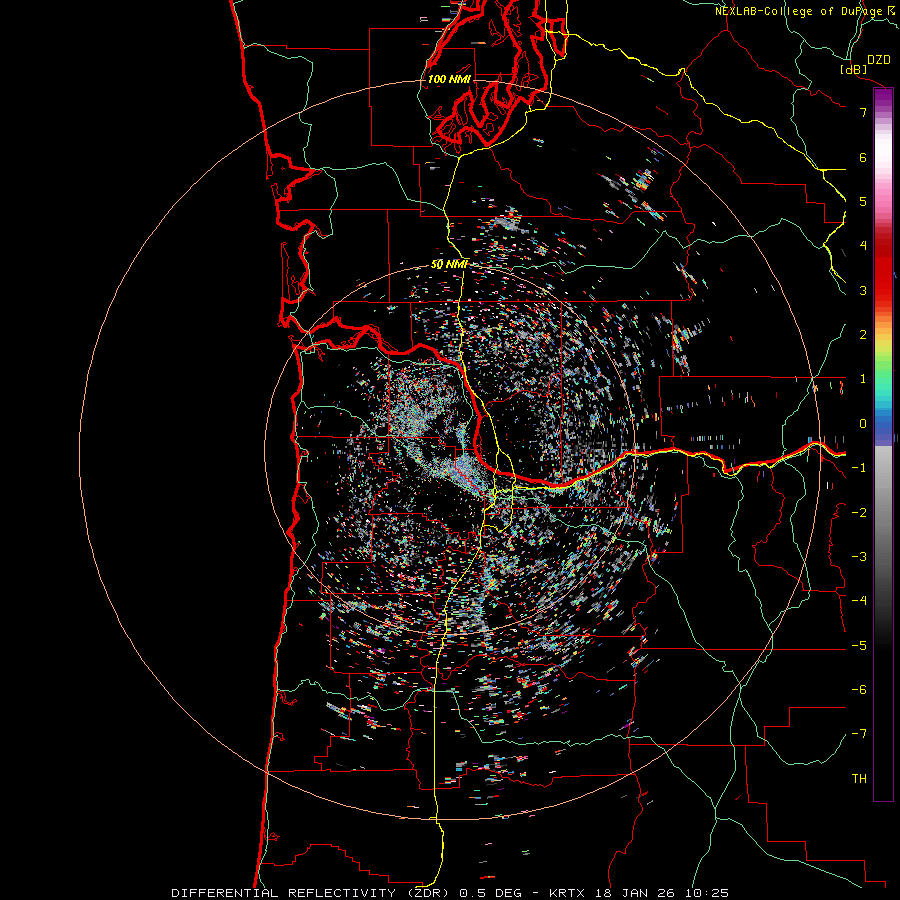Click the 1 dB value on the legend
This screenshot has width=900, height=900.
tap(863, 379)
